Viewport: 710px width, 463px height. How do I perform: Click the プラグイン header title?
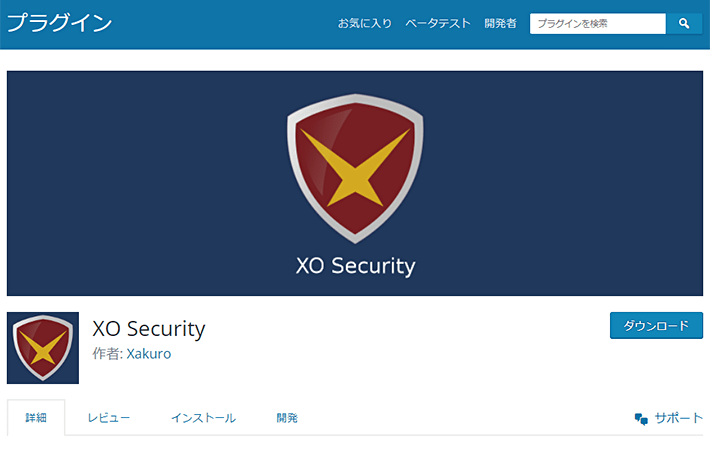(x=59, y=23)
